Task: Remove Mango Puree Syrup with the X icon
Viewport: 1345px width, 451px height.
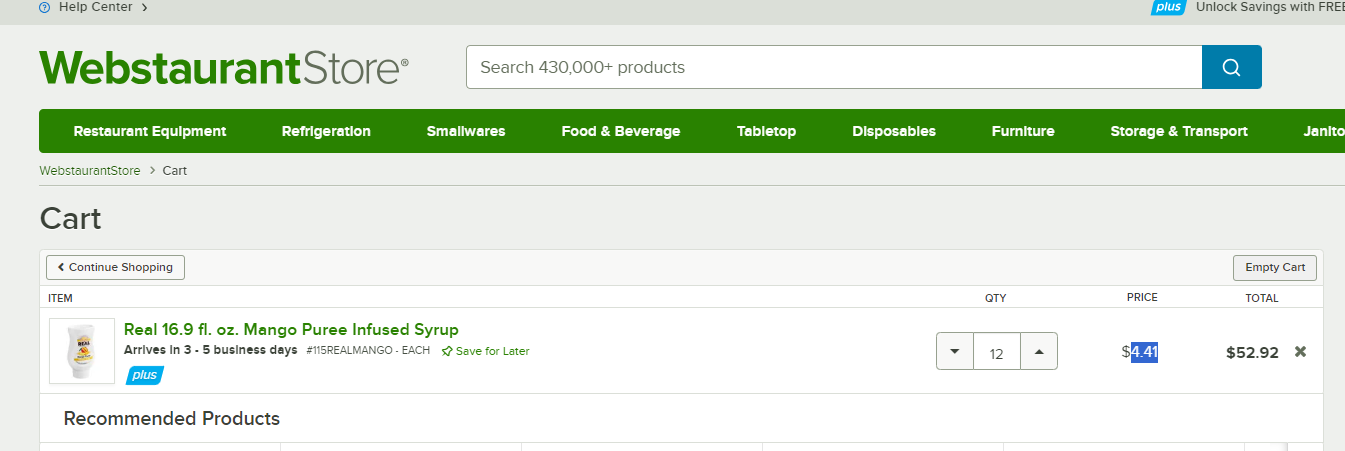Action: [1300, 352]
